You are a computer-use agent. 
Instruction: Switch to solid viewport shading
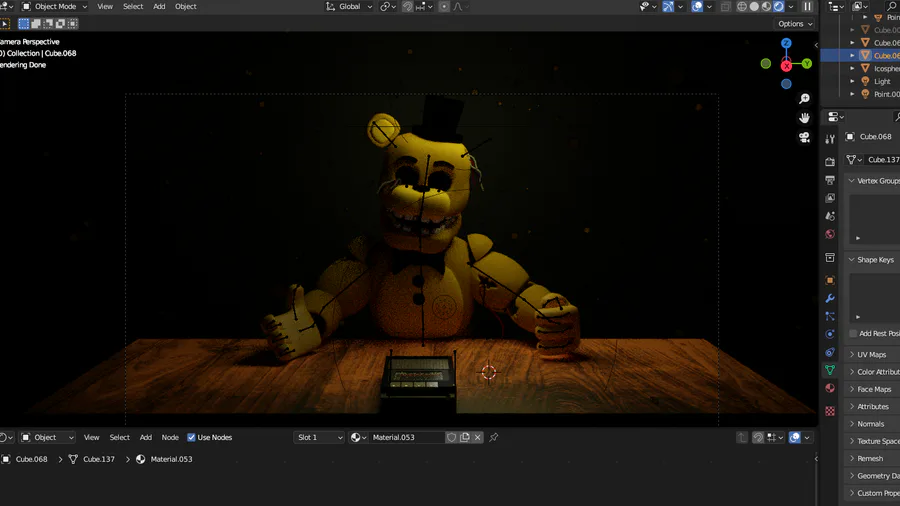pos(754,6)
